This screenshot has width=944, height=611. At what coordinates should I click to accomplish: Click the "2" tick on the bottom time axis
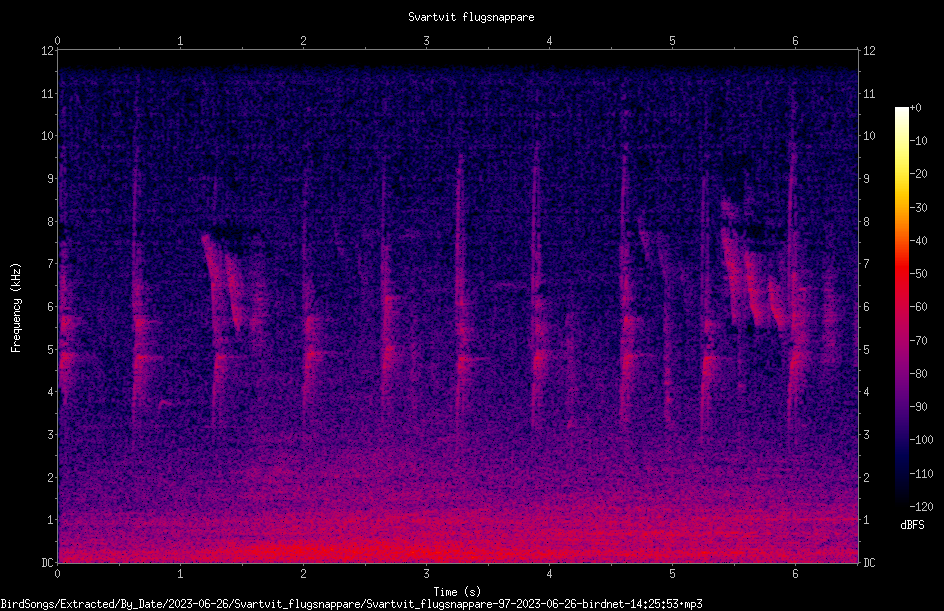[303, 574]
